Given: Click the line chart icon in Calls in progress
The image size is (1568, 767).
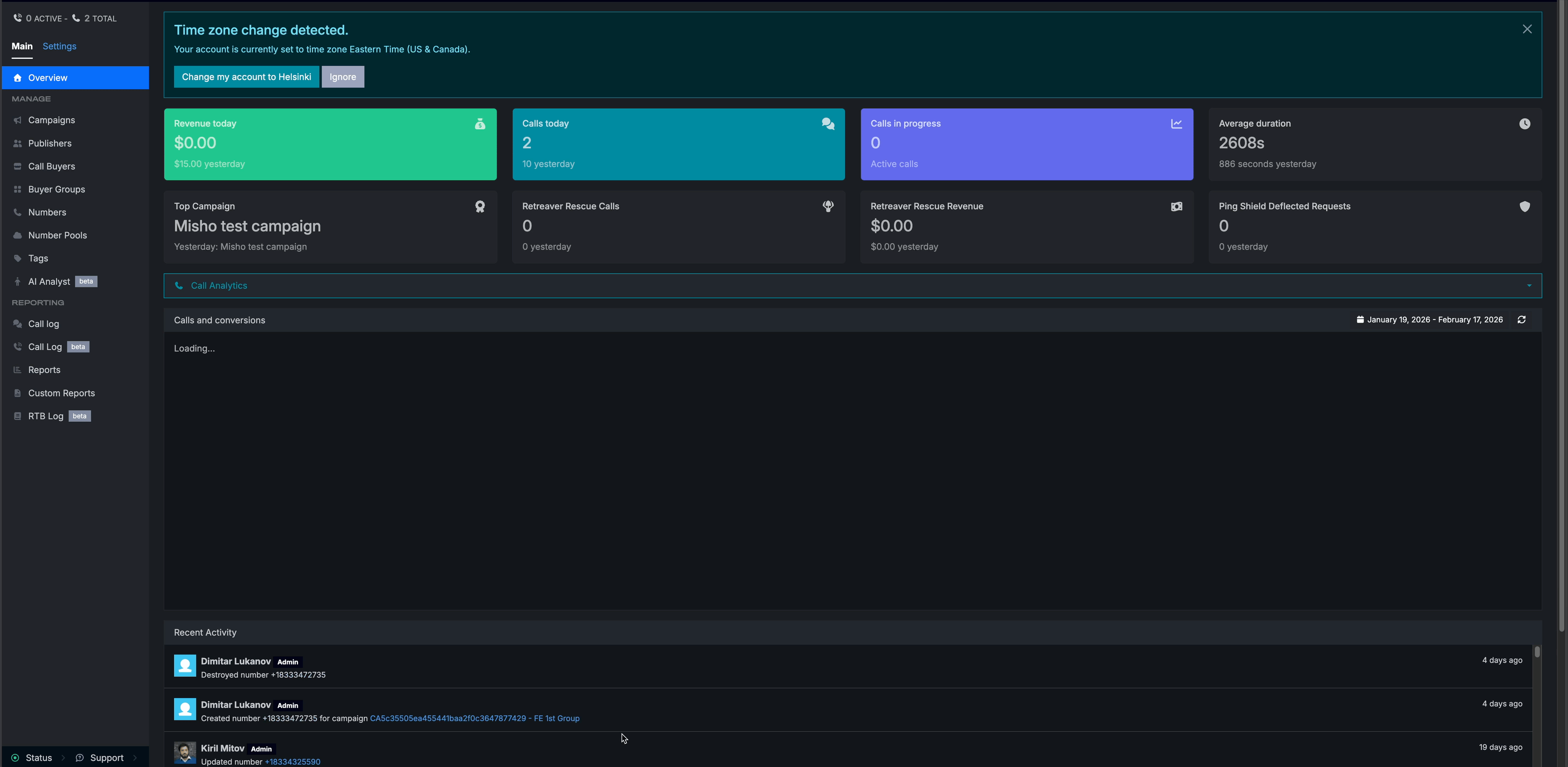Looking at the screenshot, I should tap(1176, 124).
